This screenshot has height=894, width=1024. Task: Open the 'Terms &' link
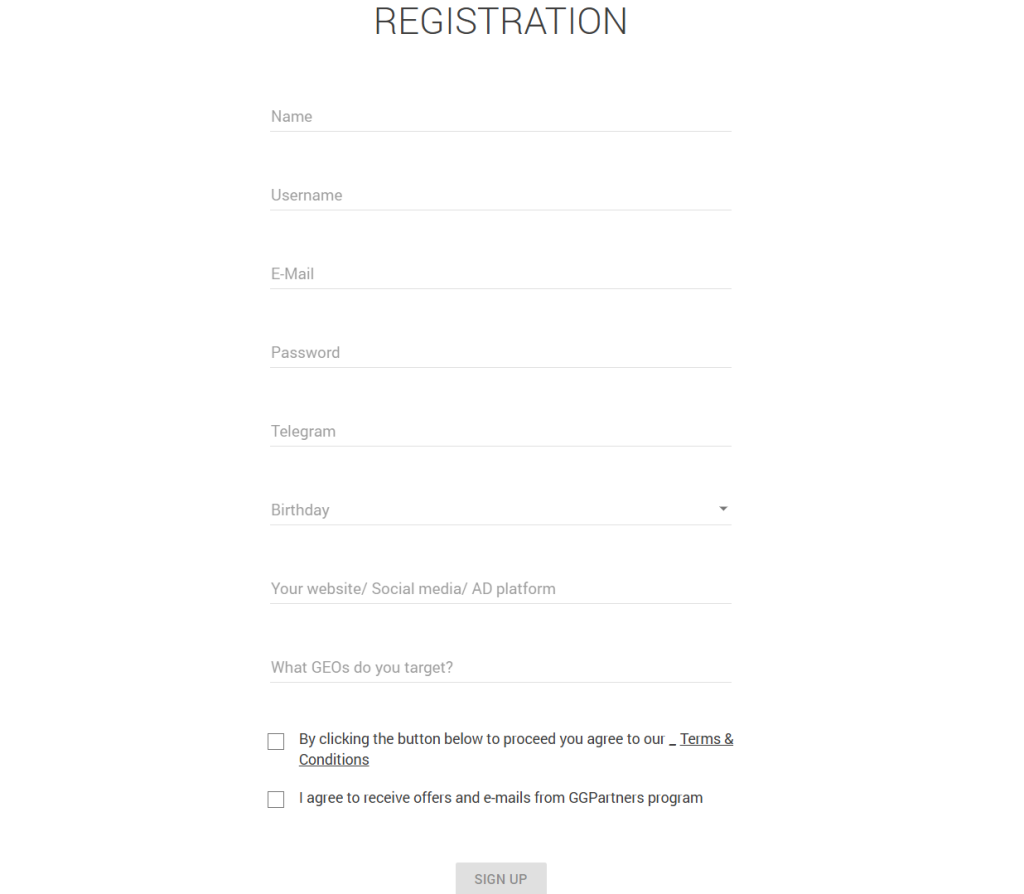[x=706, y=739]
